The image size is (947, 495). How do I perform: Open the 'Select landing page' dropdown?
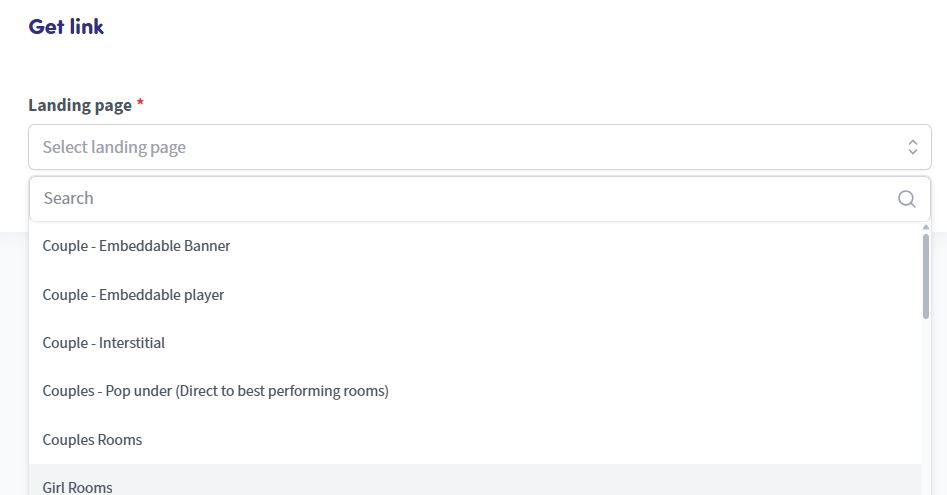tap(479, 147)
